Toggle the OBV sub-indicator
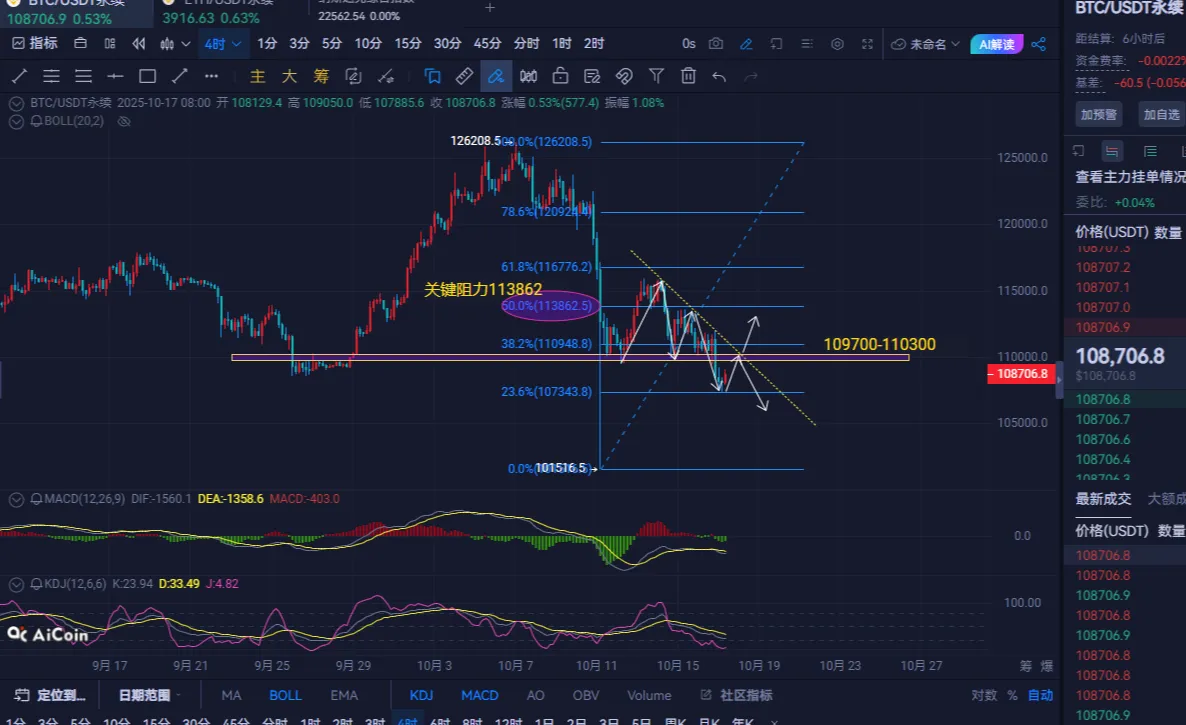Viewport: 1186px width, 725px height. click(x=585, y=696)
